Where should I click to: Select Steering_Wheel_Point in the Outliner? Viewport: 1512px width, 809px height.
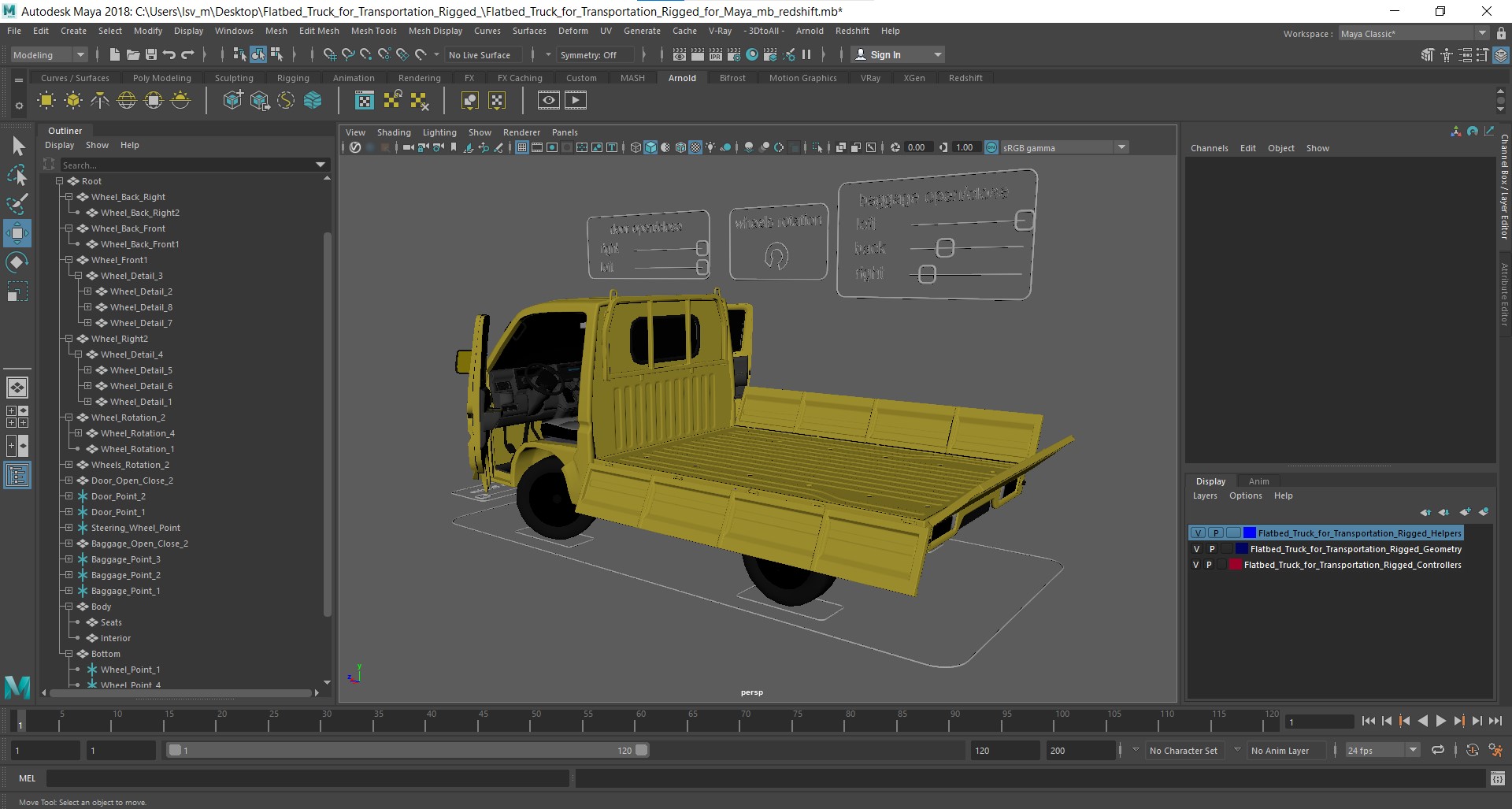pos(135,528)
